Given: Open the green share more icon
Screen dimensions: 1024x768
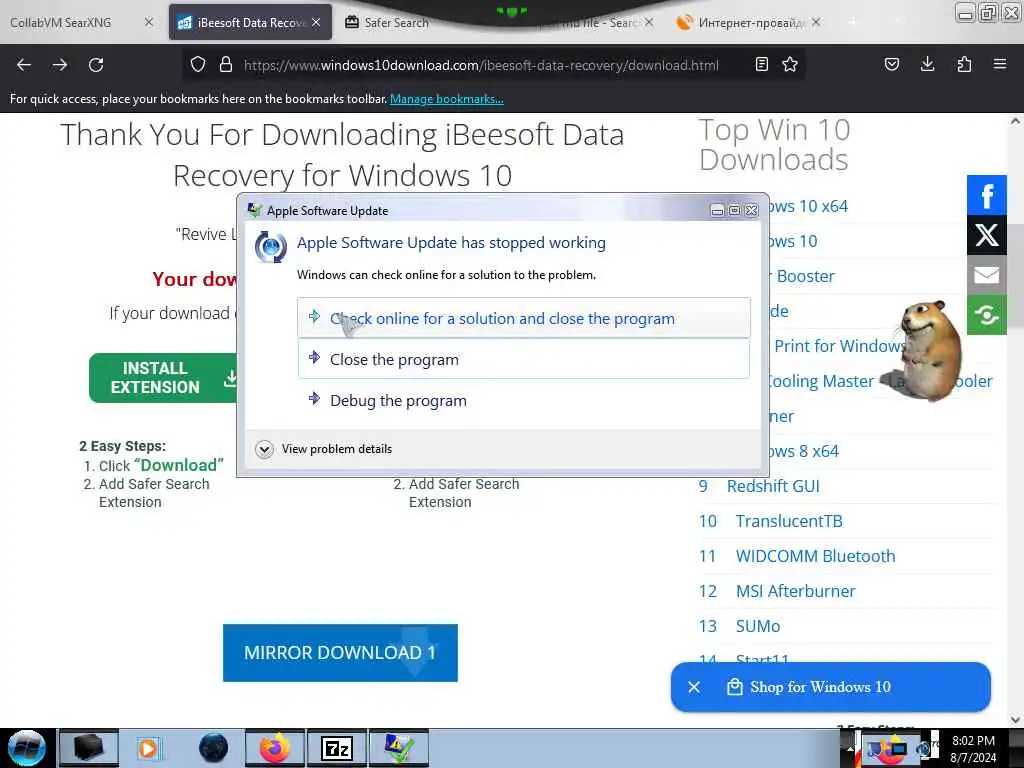Looking at the screenshot, I should [987, 315].
